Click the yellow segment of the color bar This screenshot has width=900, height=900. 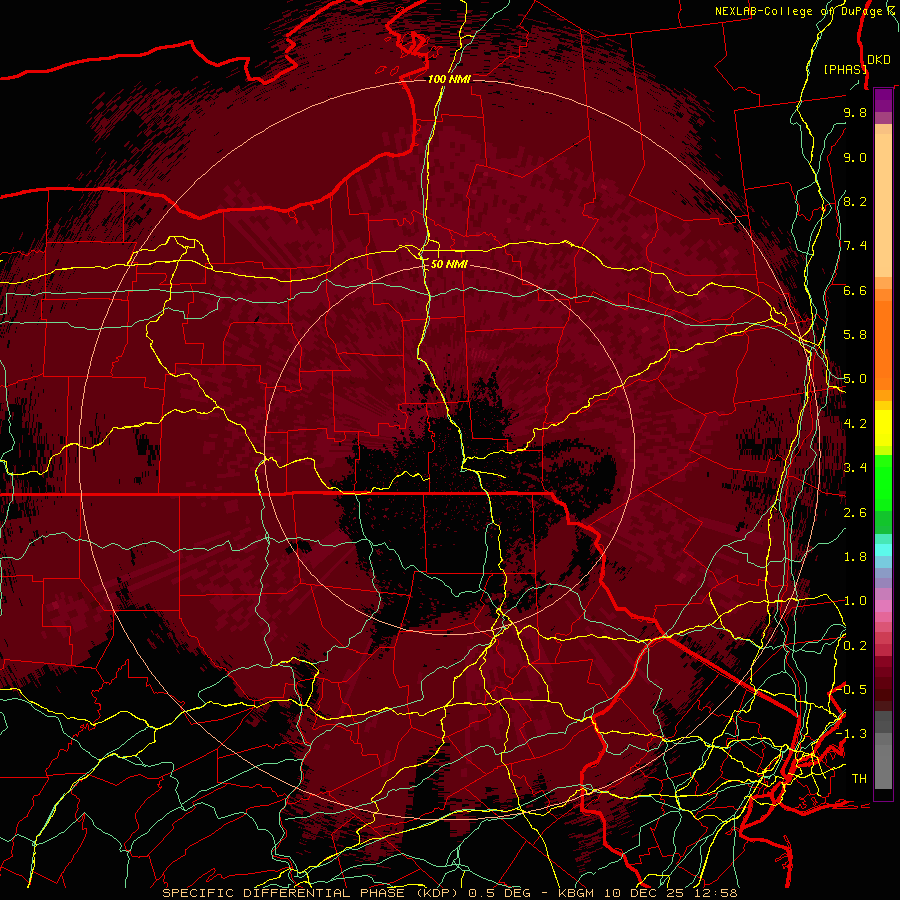coord(883,428)
